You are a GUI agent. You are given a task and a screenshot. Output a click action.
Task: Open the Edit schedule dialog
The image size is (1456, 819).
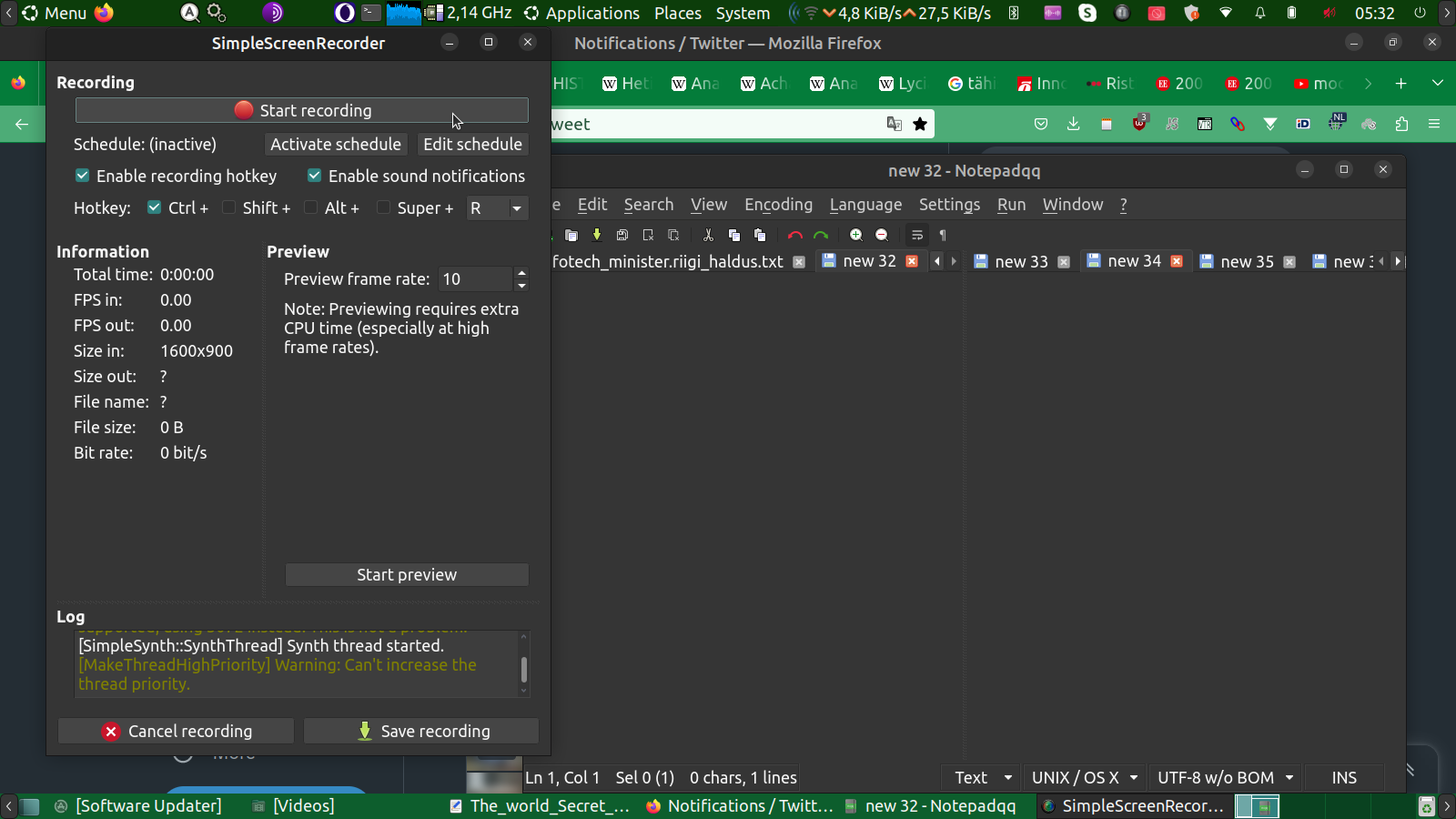[472, 144]
